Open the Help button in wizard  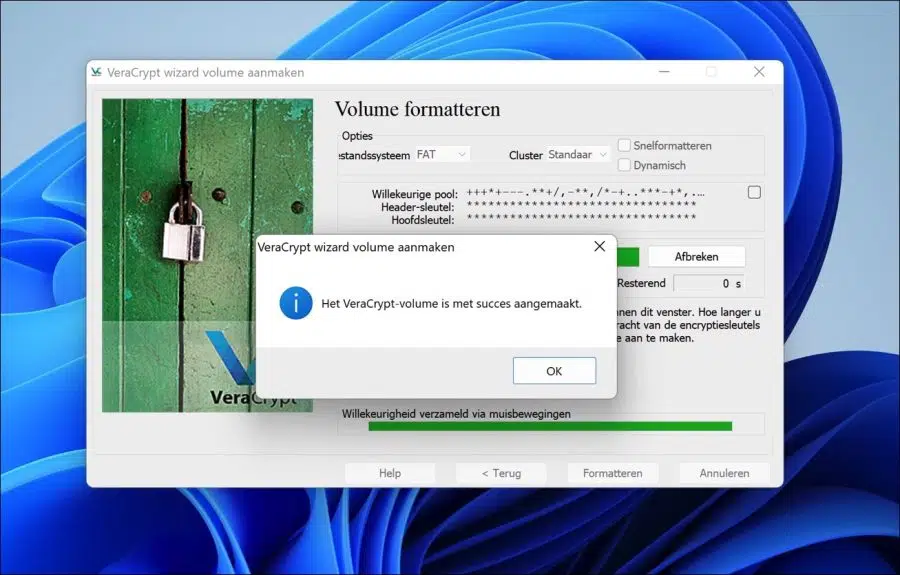click(x=390, y=473)
